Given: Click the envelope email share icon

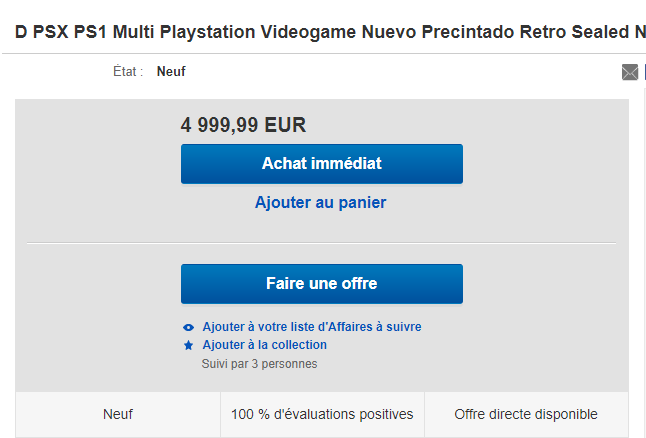Looking at the screenshot, I should click(630, 72).
